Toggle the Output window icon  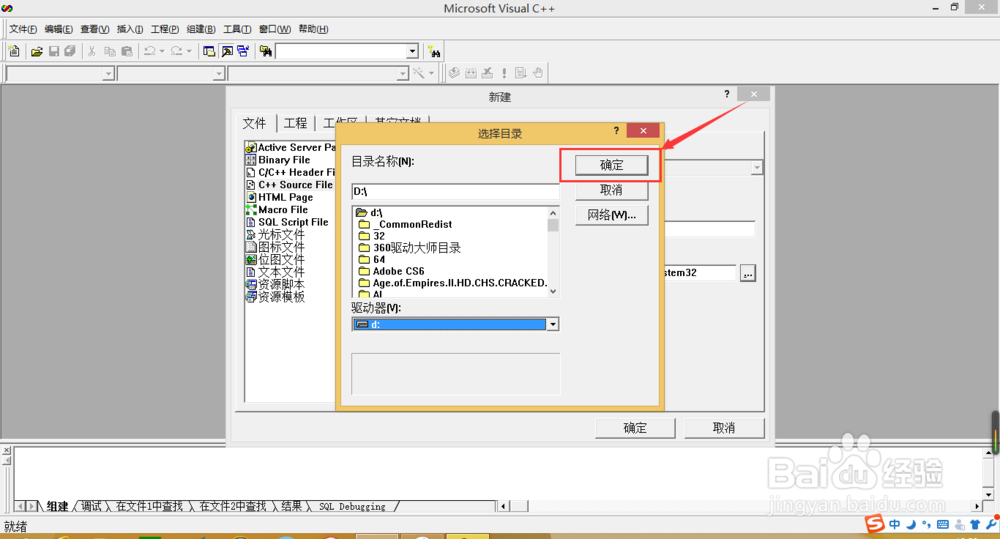[x=226, y=51]
